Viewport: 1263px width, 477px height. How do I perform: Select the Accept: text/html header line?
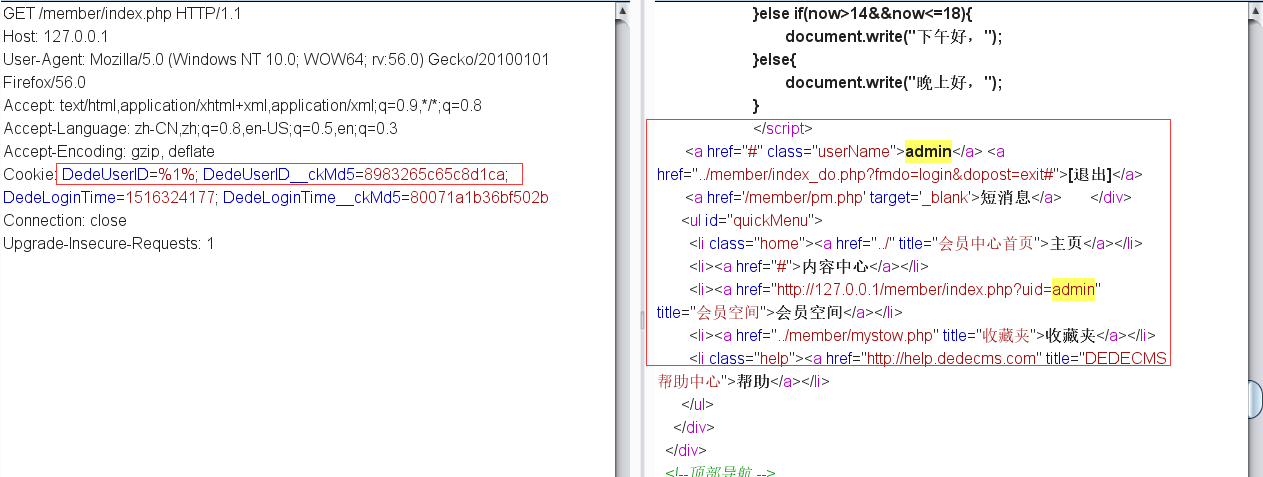click(x=243, y=106)
